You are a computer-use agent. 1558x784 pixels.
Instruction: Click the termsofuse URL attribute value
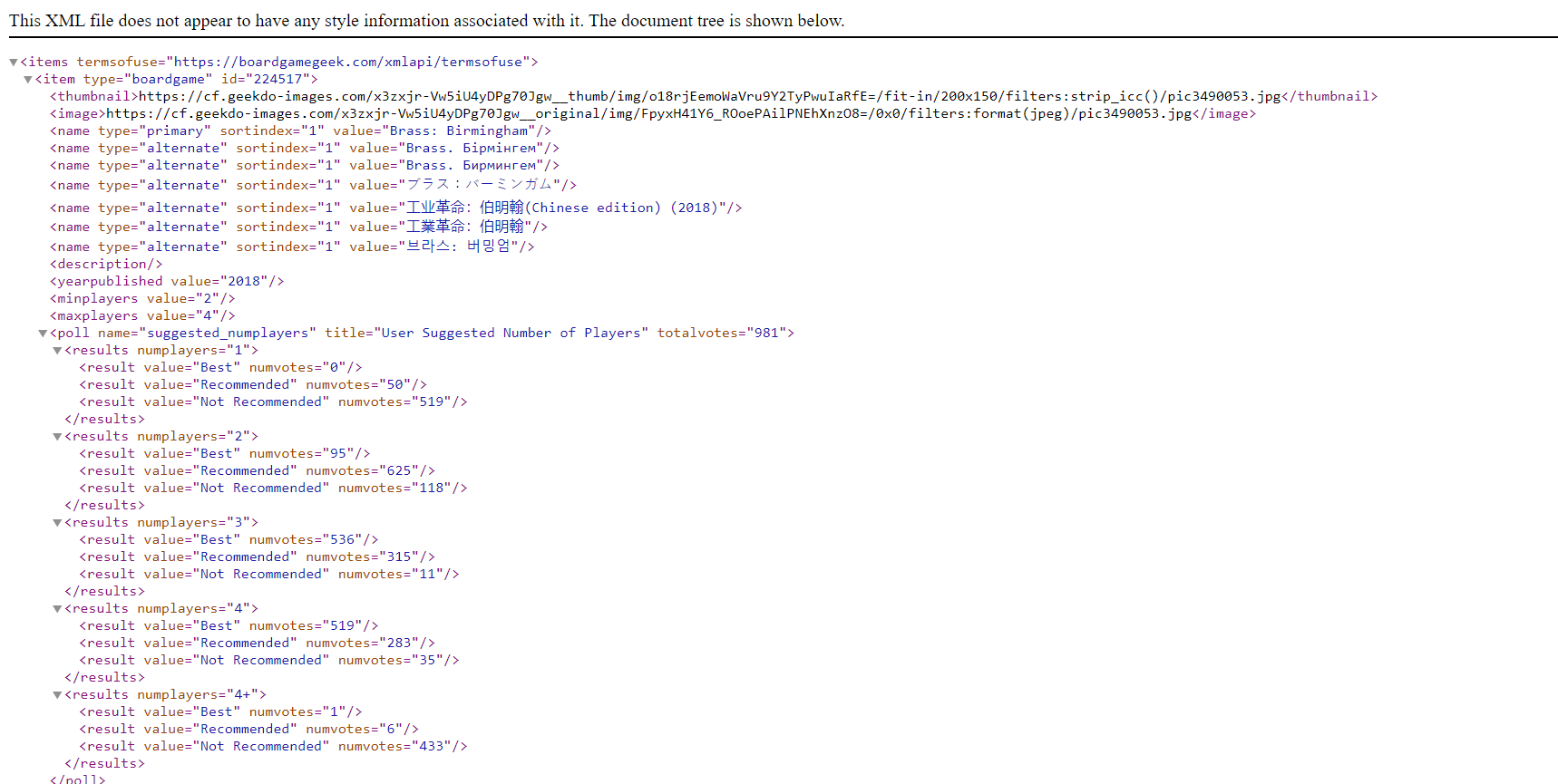point(347,62)
